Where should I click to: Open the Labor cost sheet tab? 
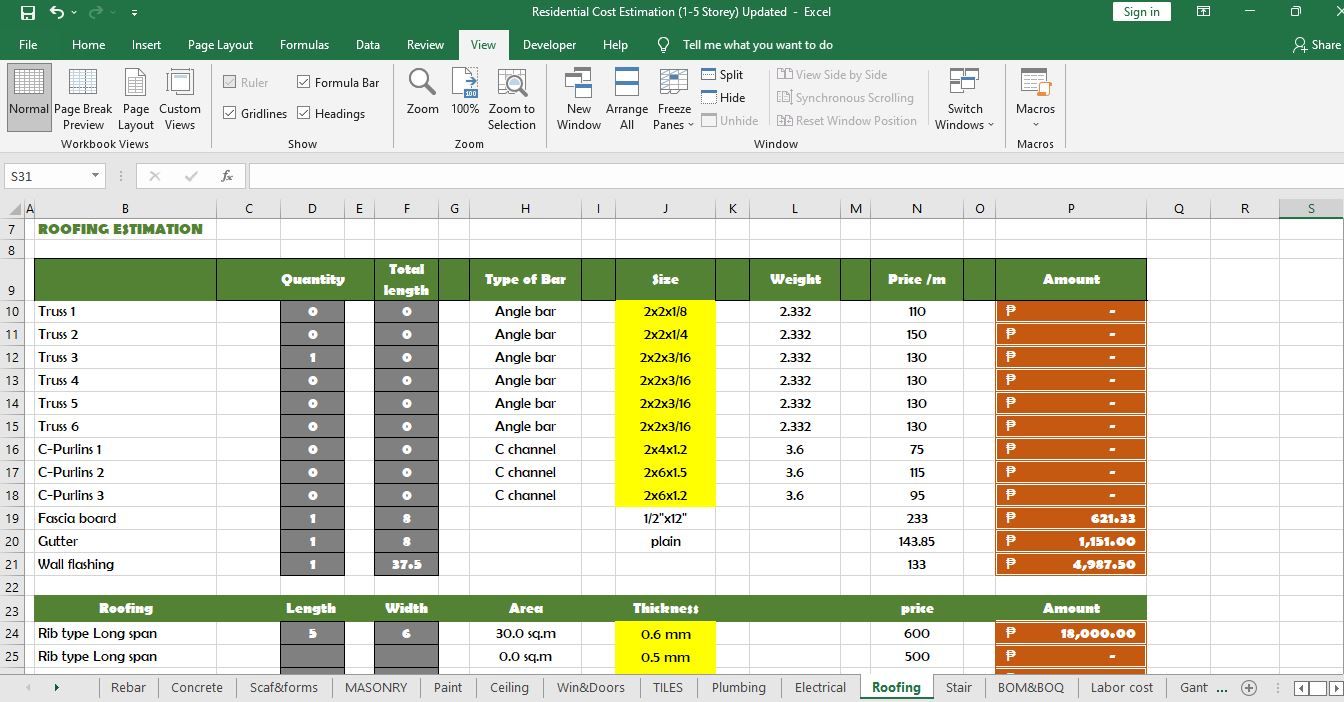point(1121,687)
